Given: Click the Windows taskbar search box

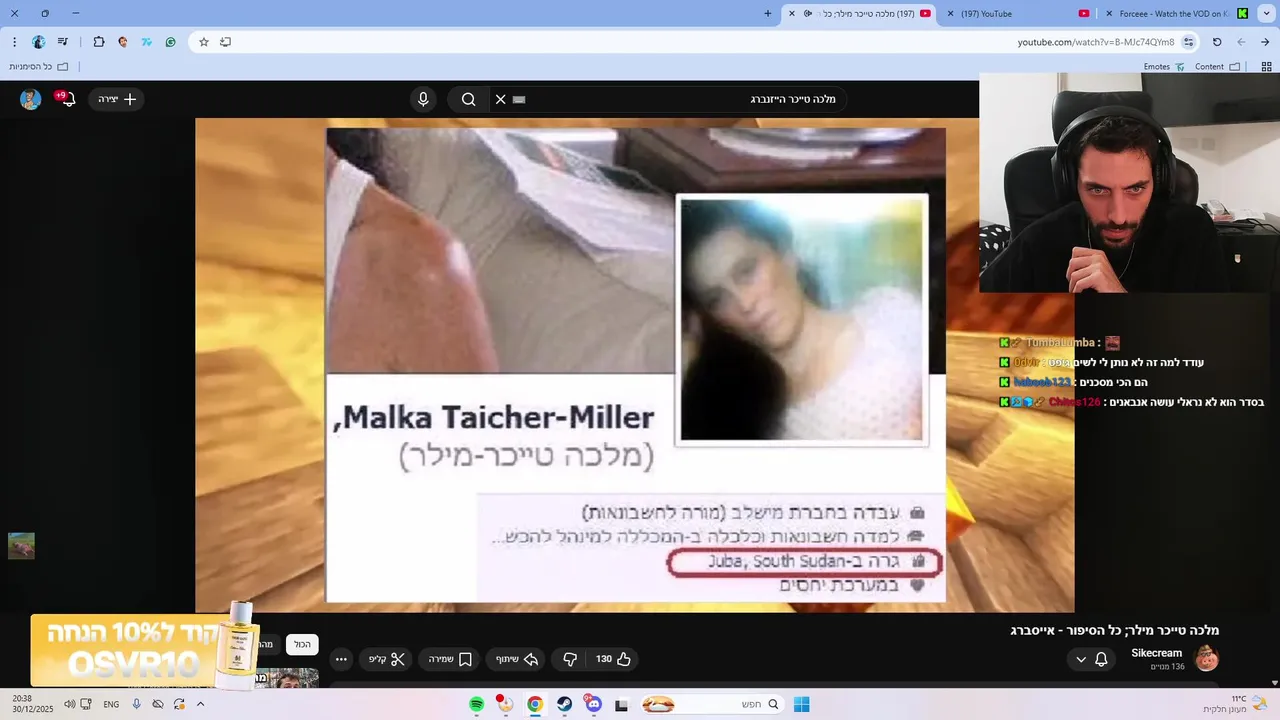Looking at the screenshot, I should coord(713,704).
